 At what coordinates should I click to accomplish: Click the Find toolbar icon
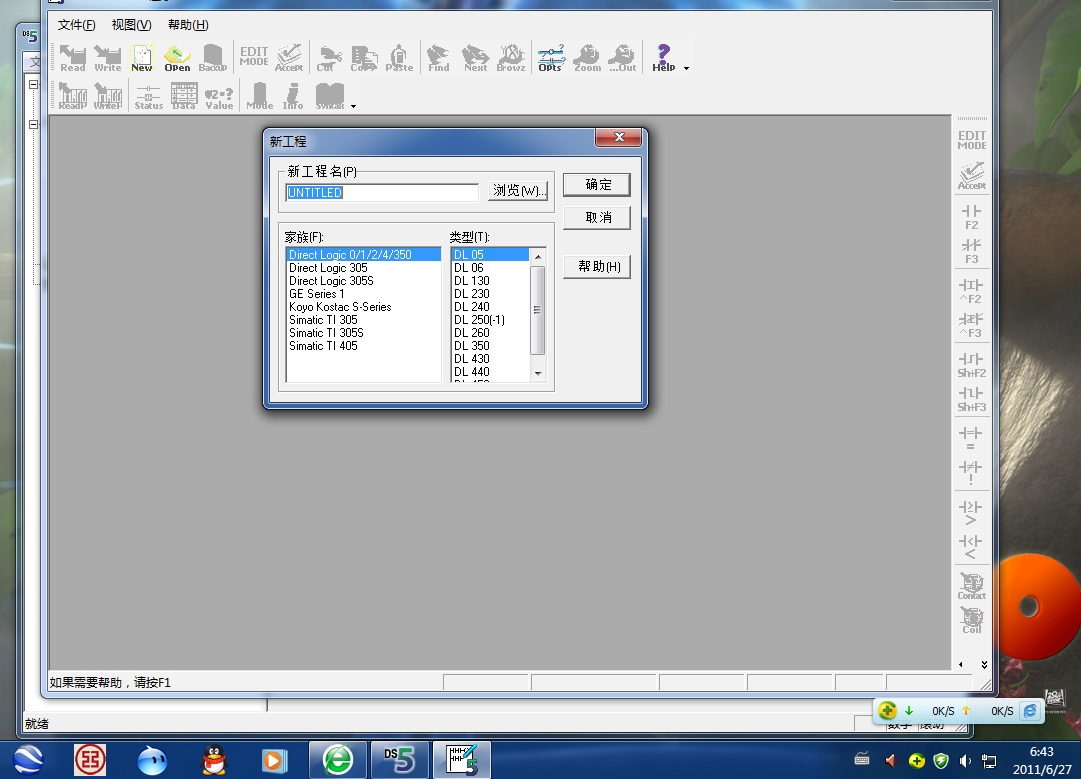tap(438, 58)
